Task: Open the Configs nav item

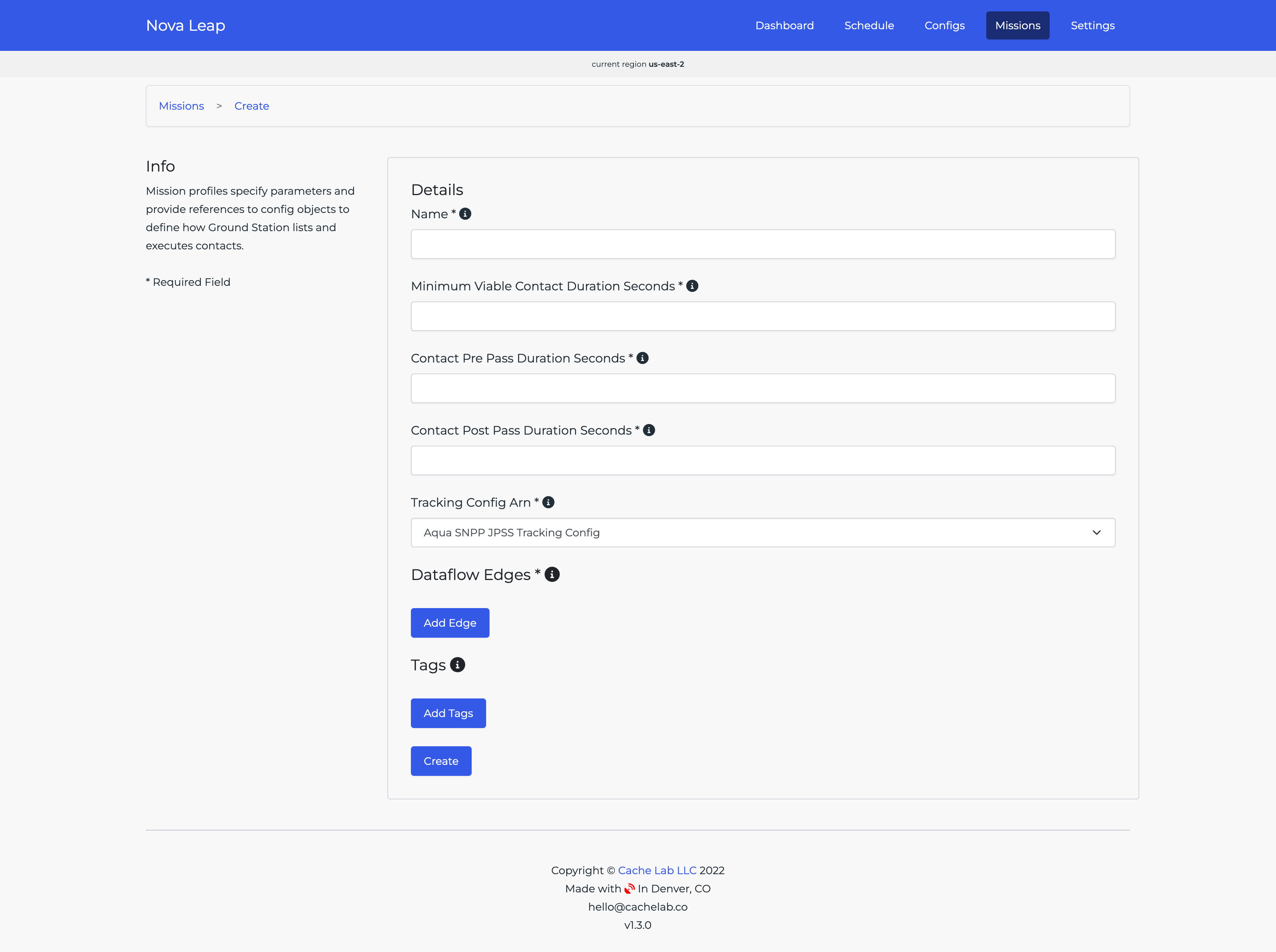Action: click(x=944, y=25)
